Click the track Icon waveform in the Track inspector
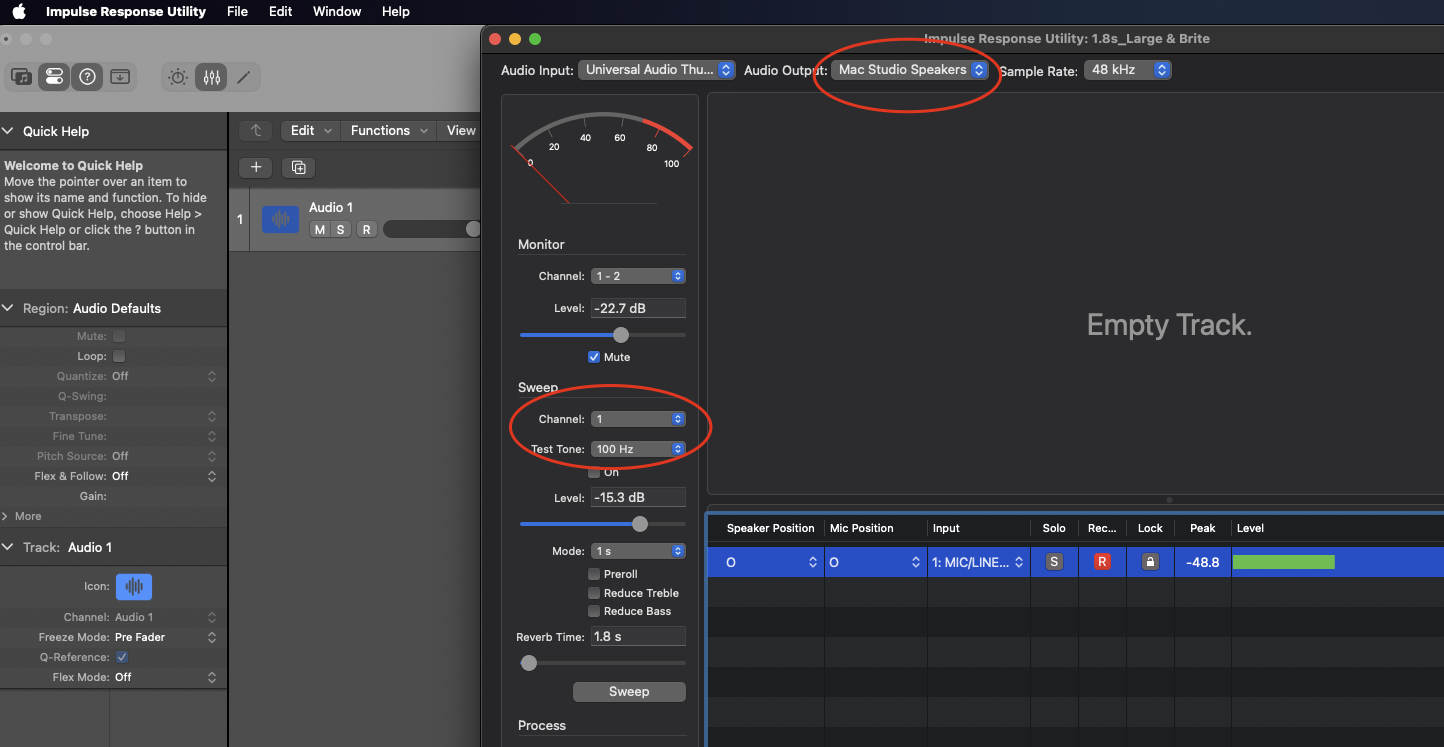The image size is (1444, 747). coord(134,587)
